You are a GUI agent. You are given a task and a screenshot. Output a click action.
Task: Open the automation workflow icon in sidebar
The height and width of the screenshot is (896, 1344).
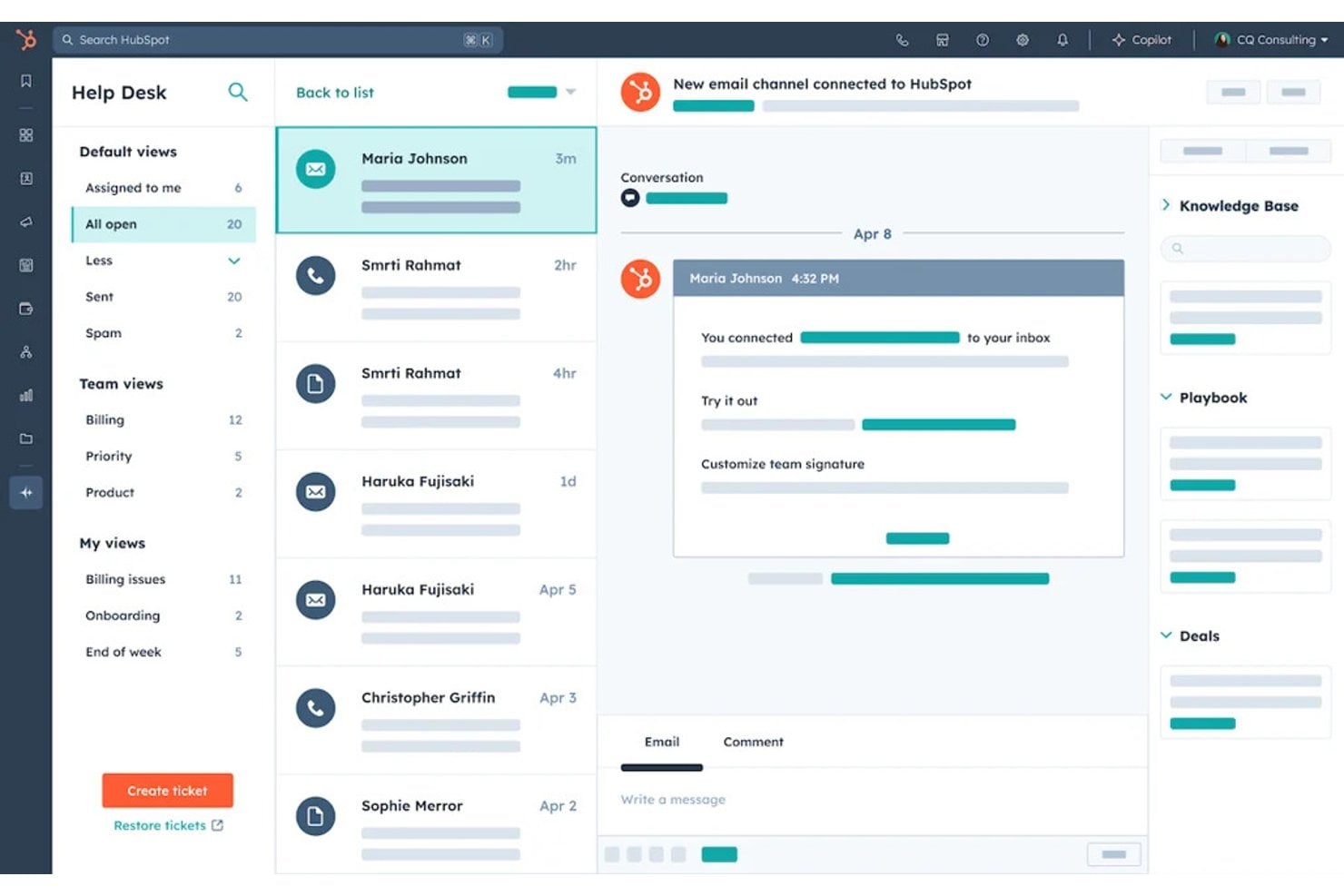(x=26, y=352)
